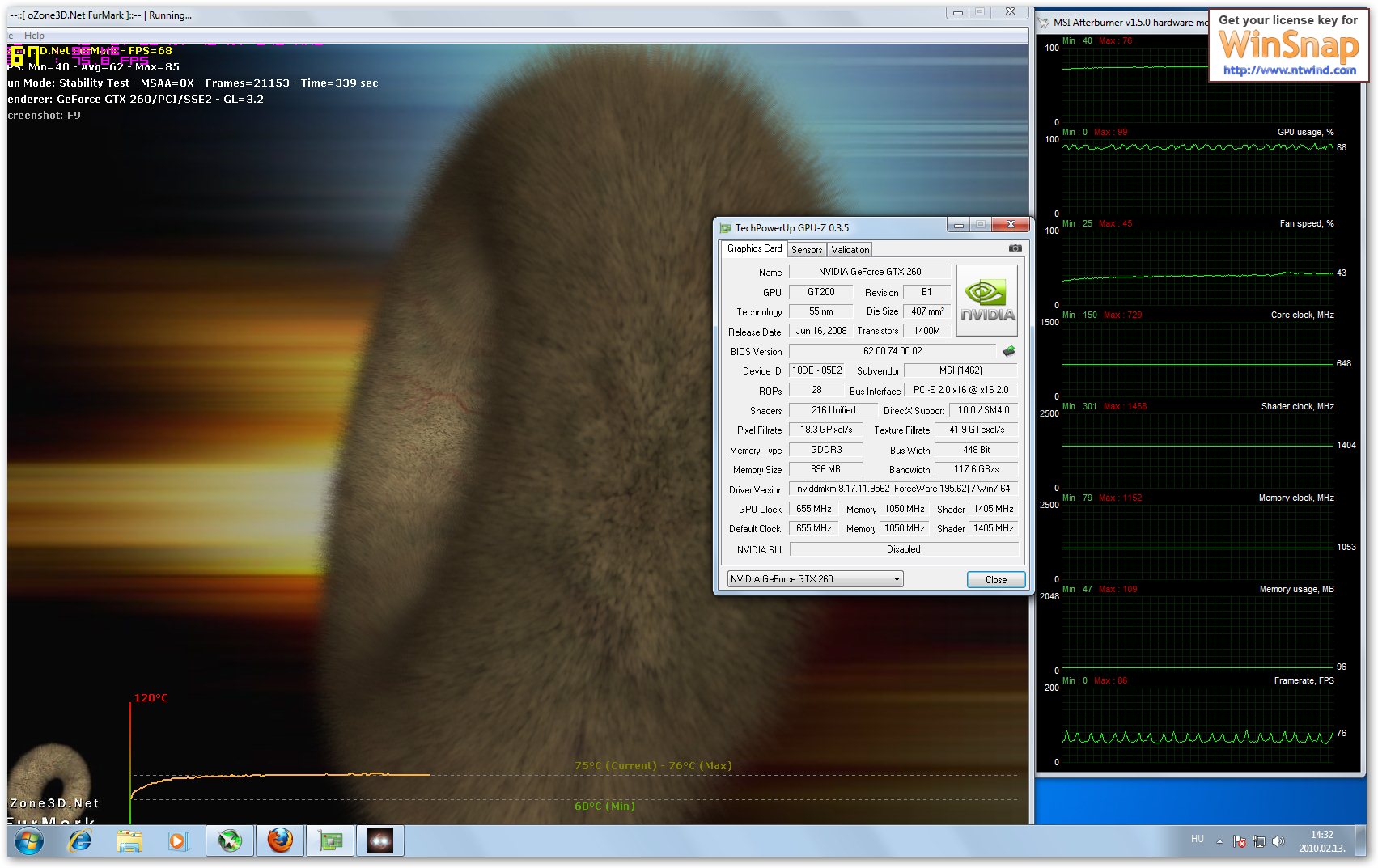This screenshot has width=1378, height=868.
Task: Click MSI Afterburner title bar icon
Action: click(x=1044, y=23)
